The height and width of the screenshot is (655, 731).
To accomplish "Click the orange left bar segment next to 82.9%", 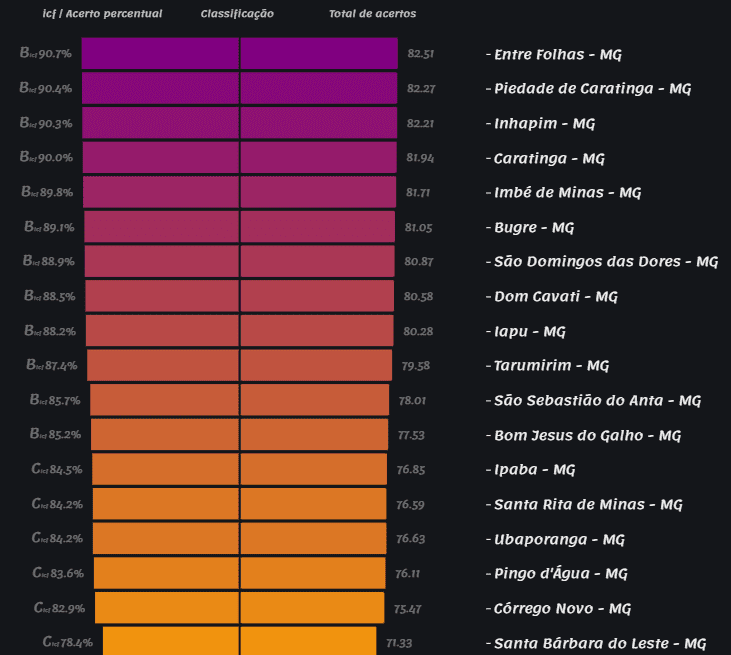I will pyautogui.click(x=167, y=608).
